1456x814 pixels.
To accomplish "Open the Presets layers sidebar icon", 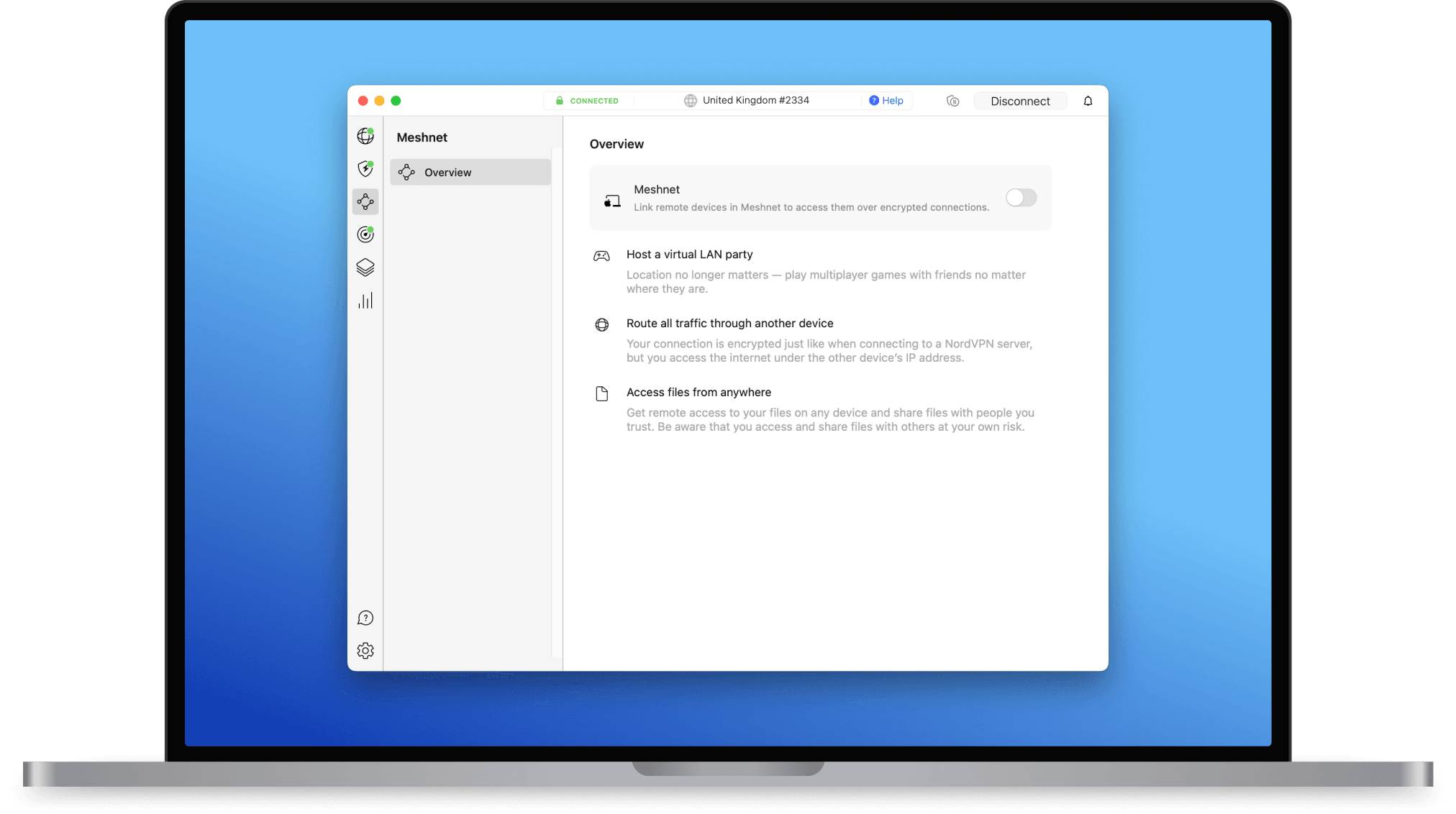I will (x=365, y=267).
